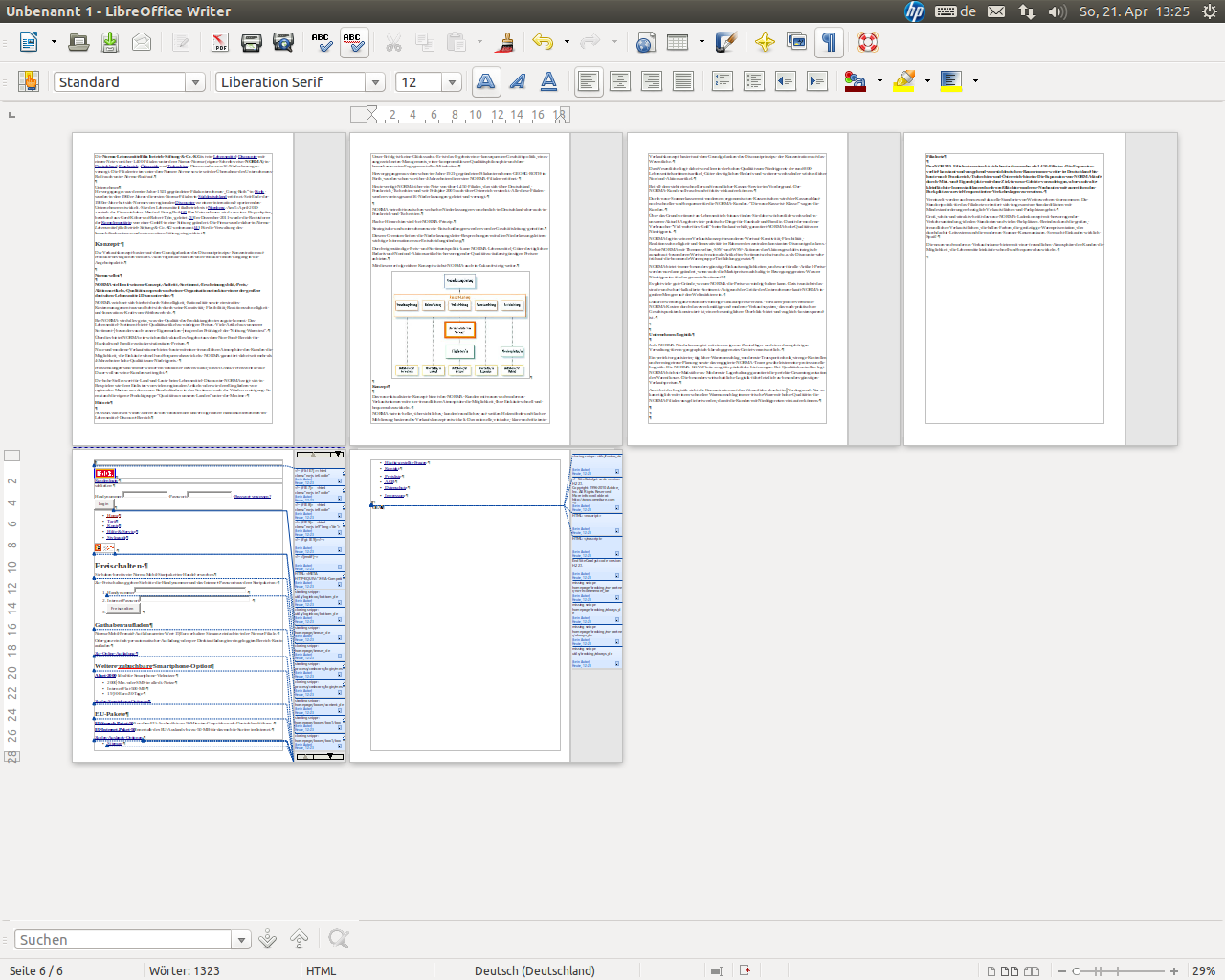Send document as e-mail attachment
This screenshot has height=980, width=1225.
point(142,42)
